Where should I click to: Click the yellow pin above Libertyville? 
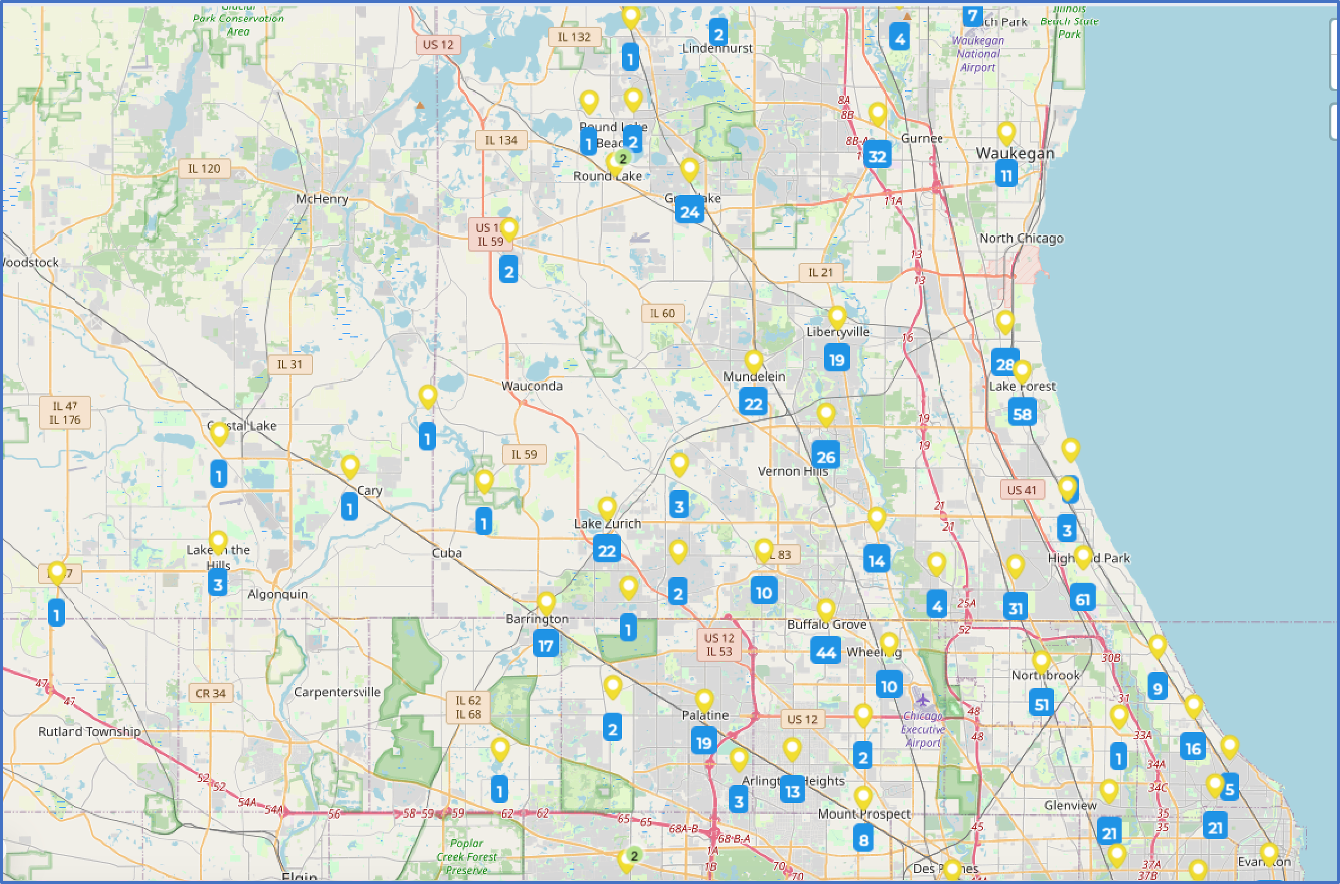[837, 317]
